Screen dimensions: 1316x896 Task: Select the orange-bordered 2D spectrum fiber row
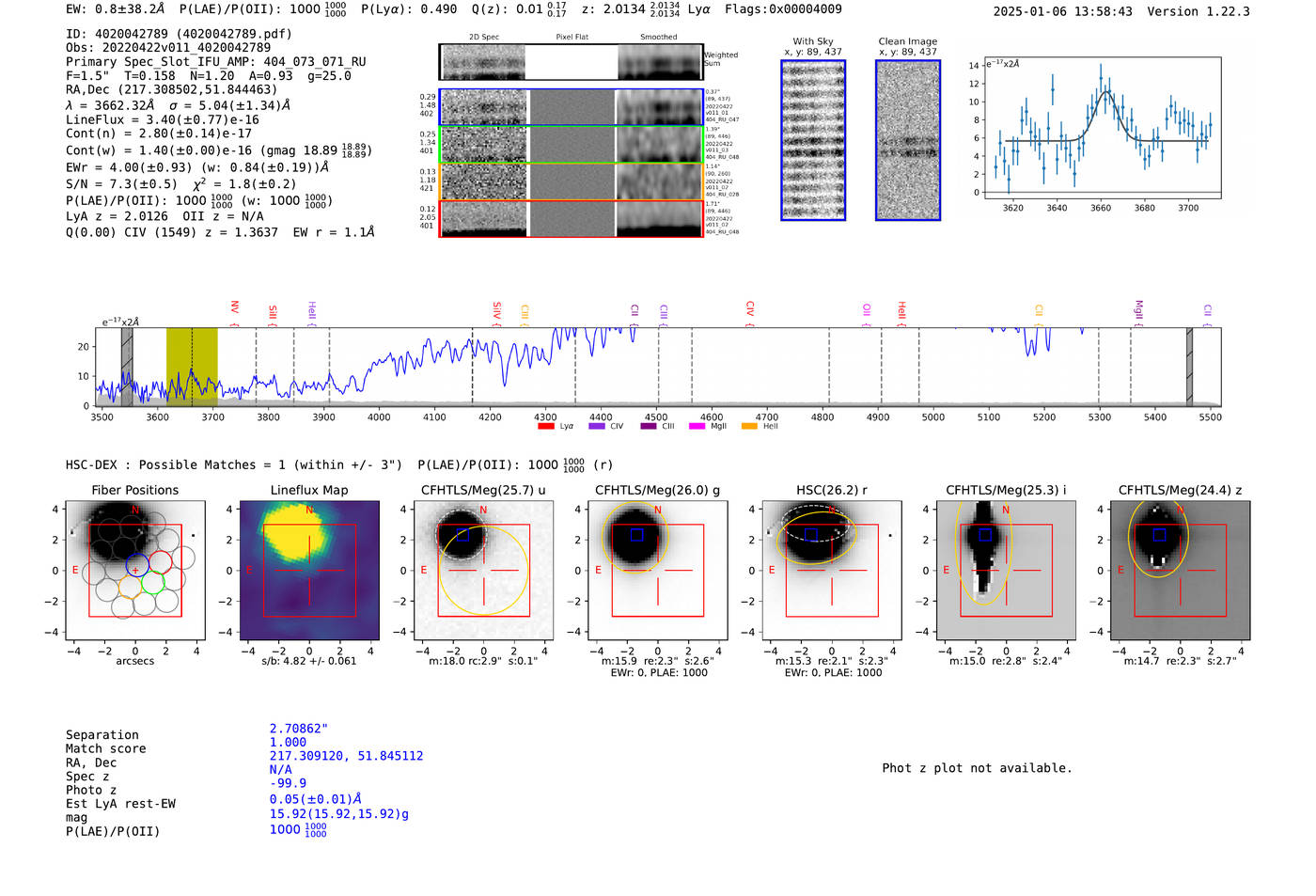pos(571,181)
